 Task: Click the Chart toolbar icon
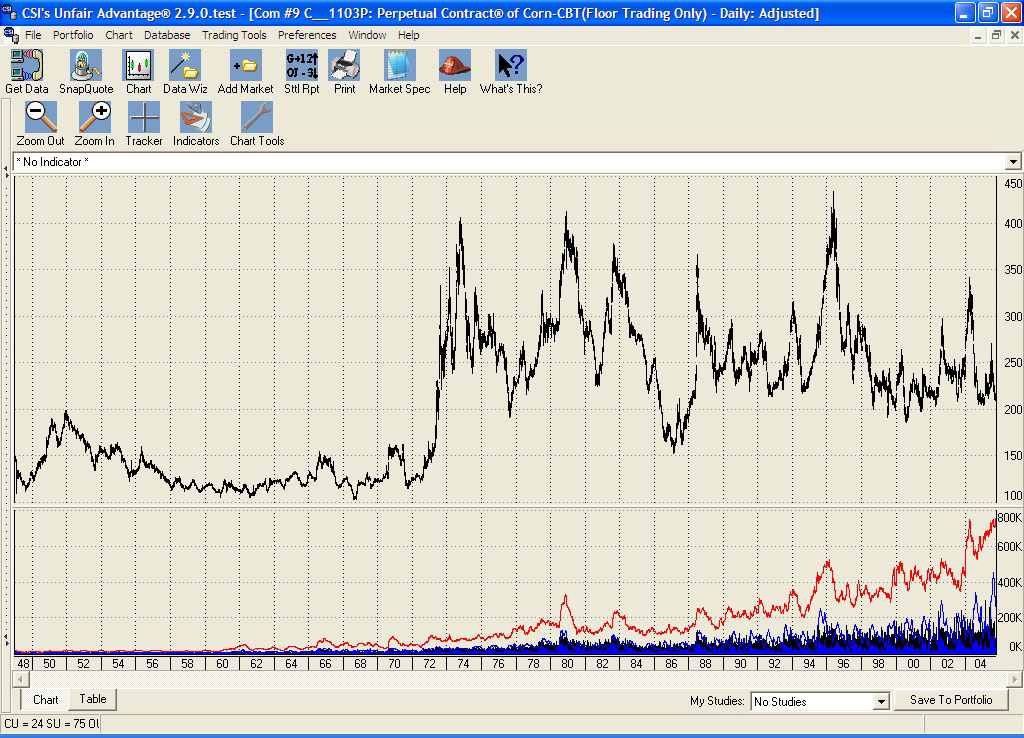138,72
